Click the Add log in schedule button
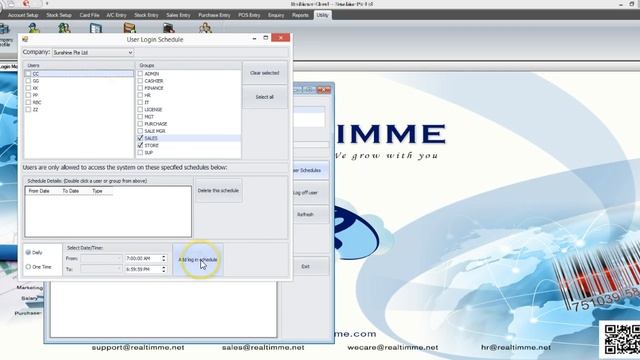Viewport: 640px width, 360px height. coord(198,260)
